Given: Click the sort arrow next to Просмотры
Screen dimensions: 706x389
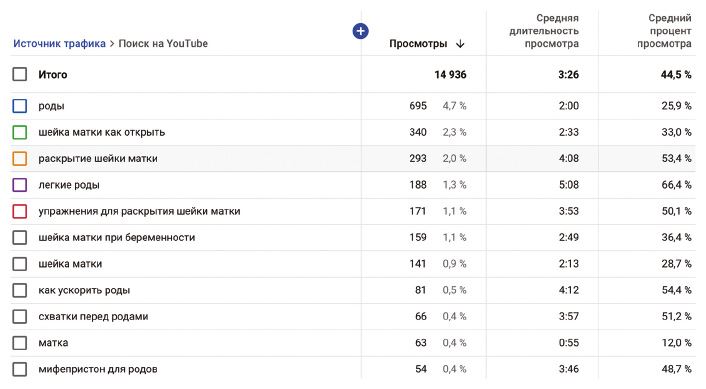Looking at the screenshot, I should 460,44.
